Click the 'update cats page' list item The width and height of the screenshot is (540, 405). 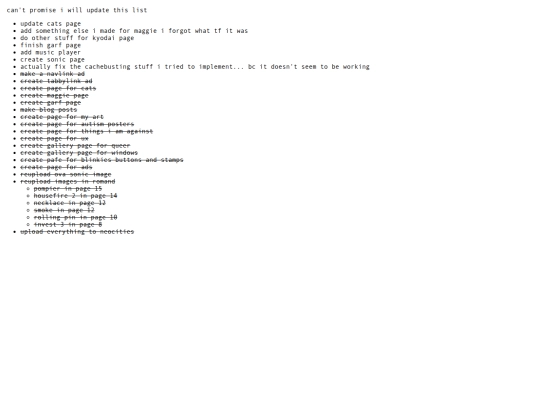[51, 24]
